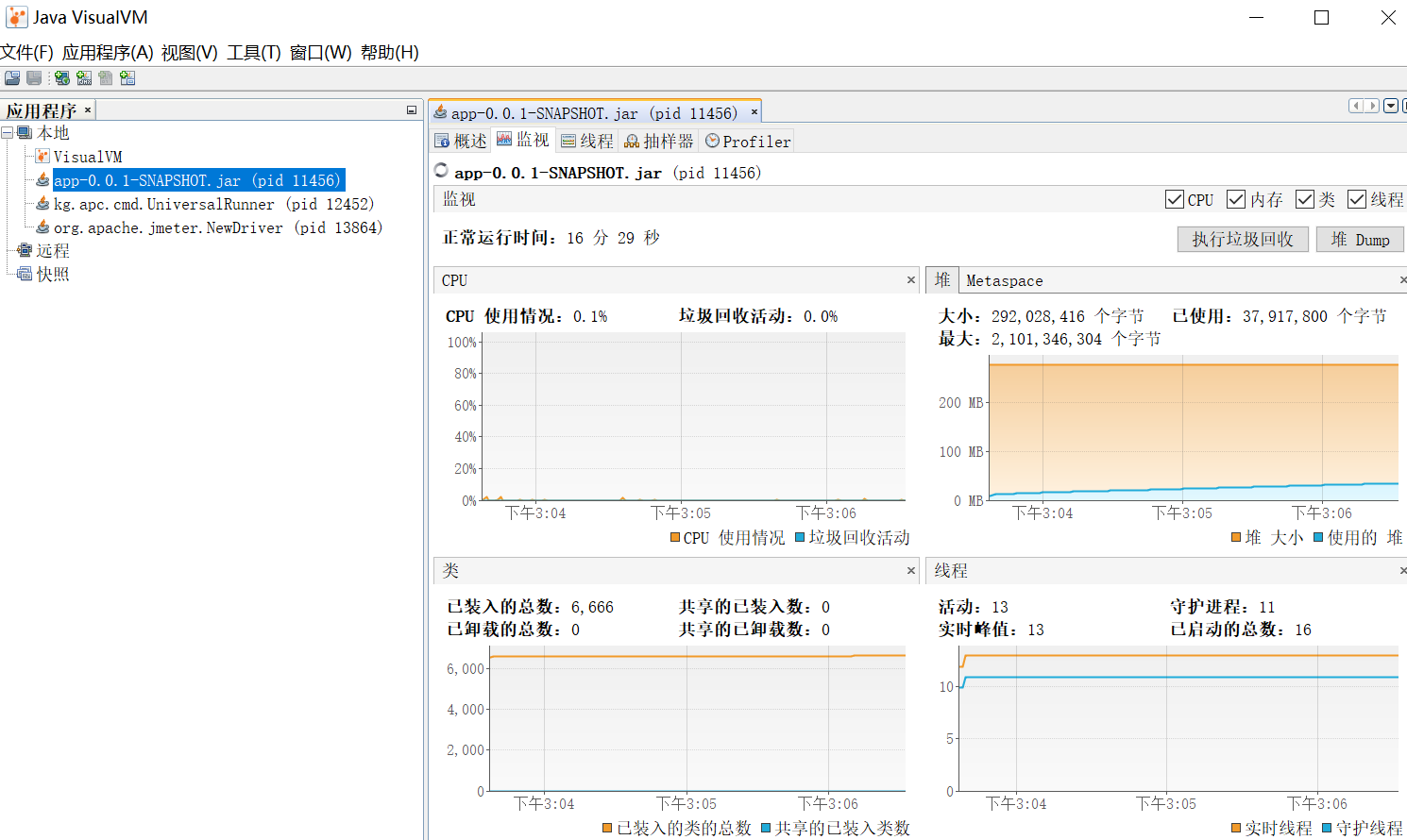Image resolution: width=1407 pixels, height=840 pixels.
Task: Click the last Add snapshot toolbar icon
Action: 127,78
